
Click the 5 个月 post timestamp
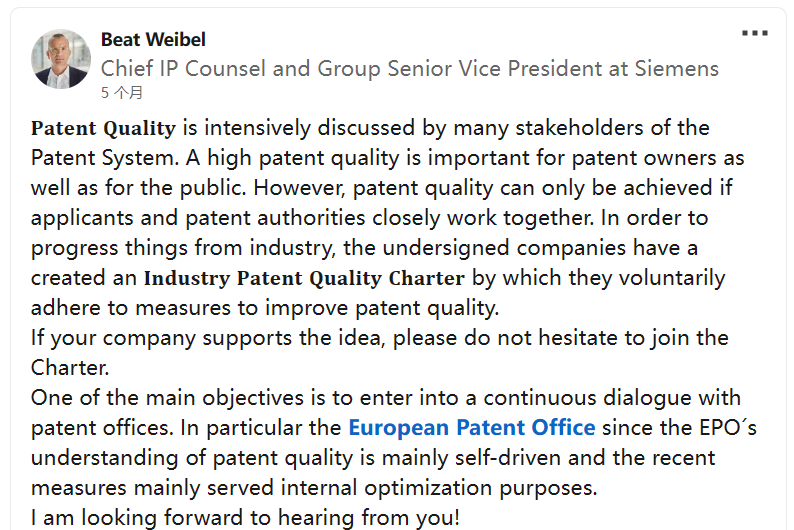tap(122, 93)
